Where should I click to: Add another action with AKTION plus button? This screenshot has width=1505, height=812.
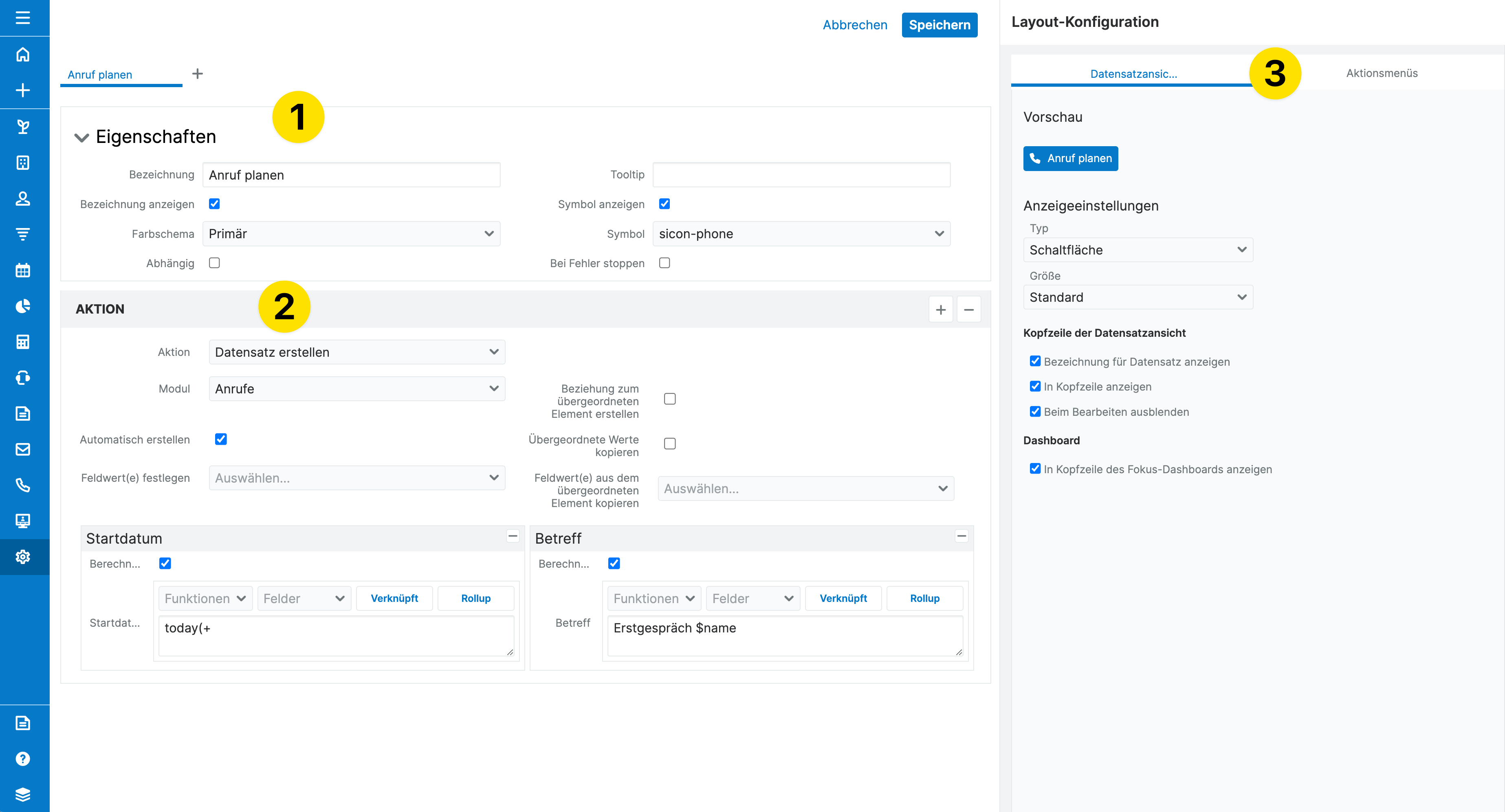click(x=941, y=309)
